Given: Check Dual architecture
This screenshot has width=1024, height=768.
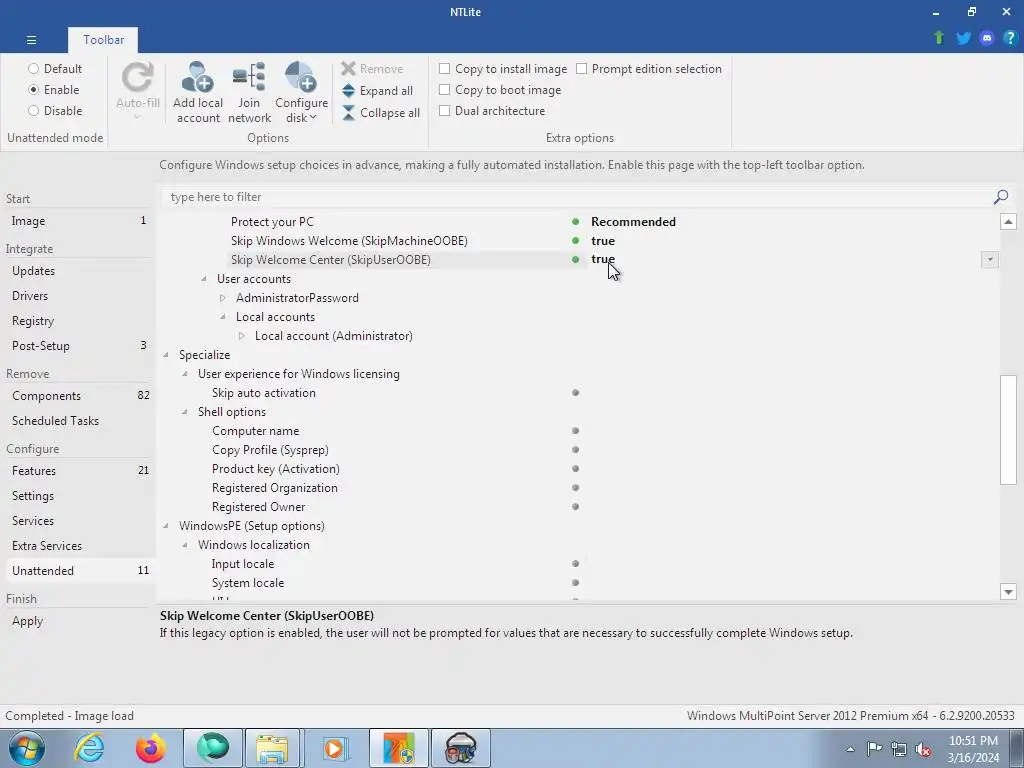Looking at the screenshot, I should [x=492, y=110].
